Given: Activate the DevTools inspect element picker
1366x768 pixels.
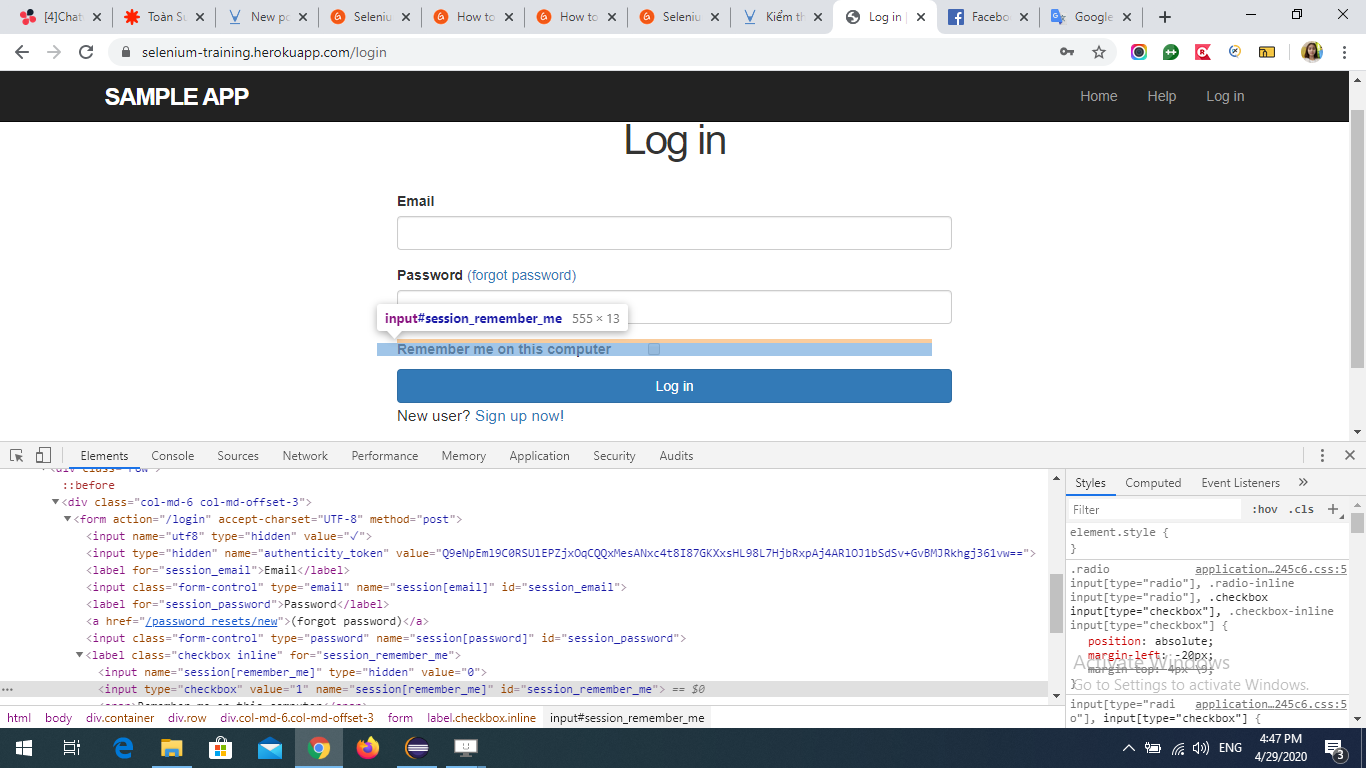Looking at the screenshot, I should (17, 455).
